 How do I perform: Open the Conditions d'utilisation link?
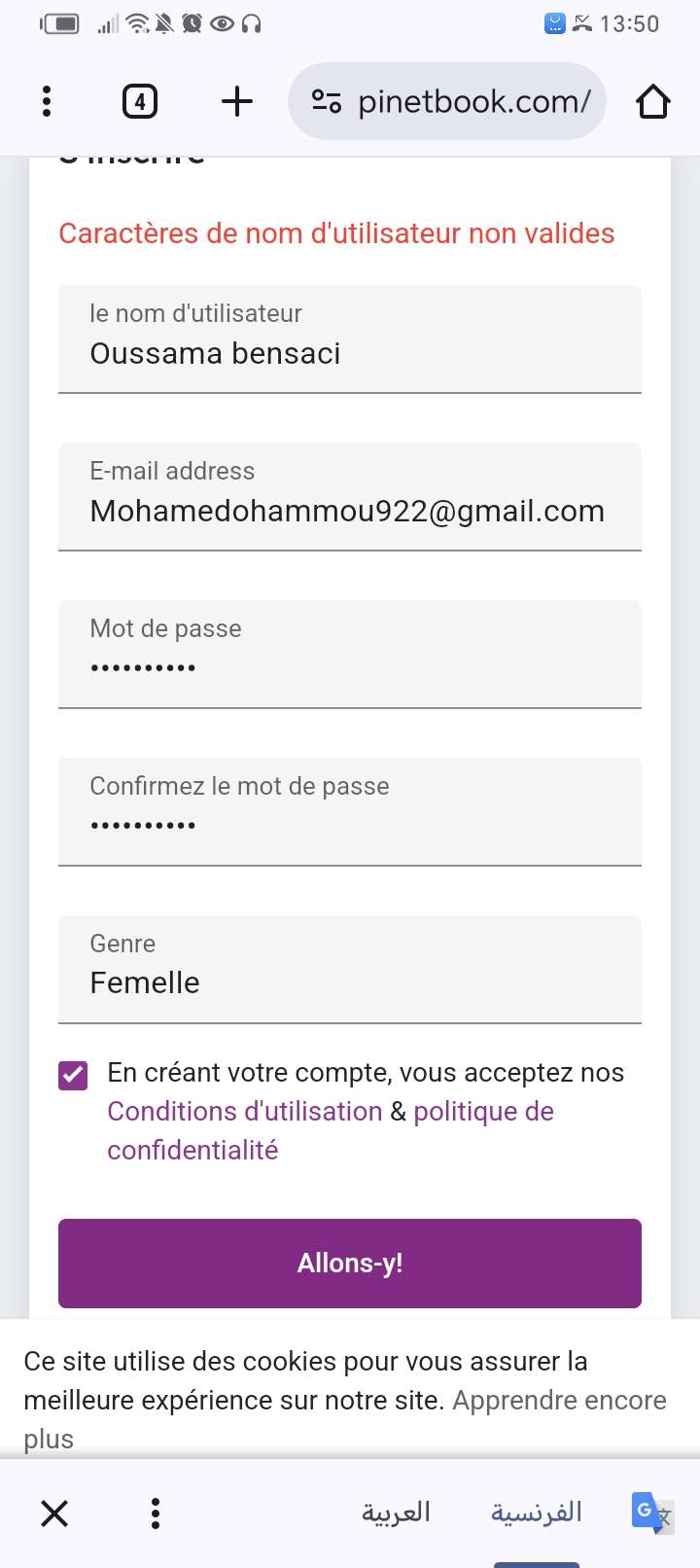245,1111
